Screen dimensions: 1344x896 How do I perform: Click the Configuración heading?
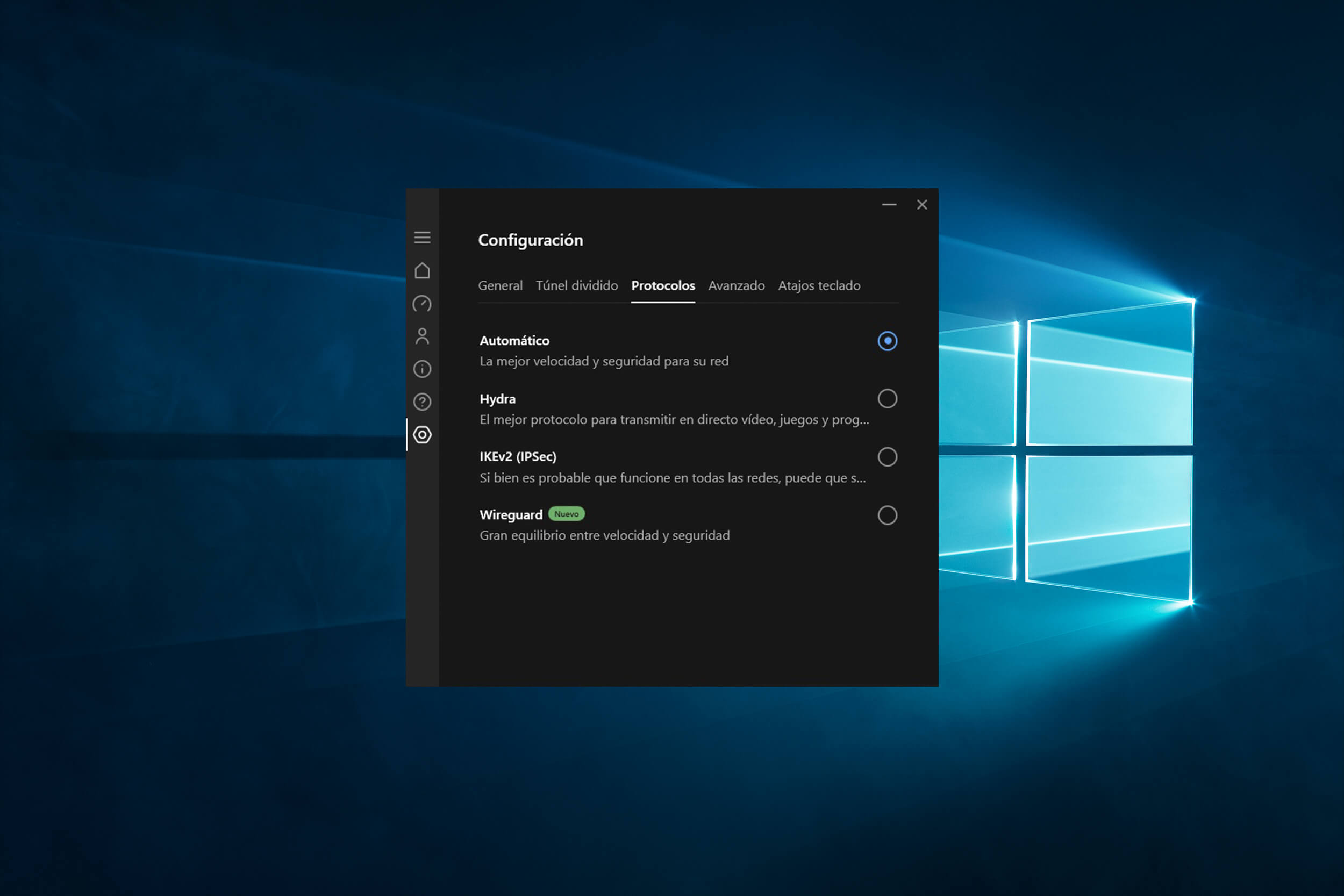[530, 240]
